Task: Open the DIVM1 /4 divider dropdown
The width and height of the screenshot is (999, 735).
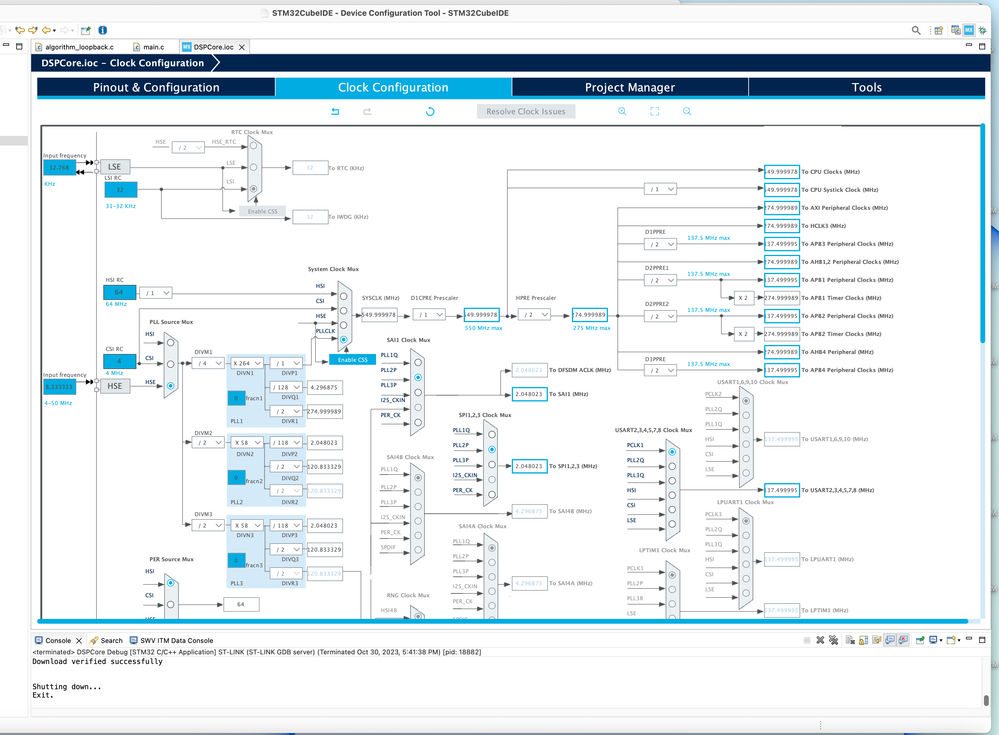Action: (x=208, y=363)
